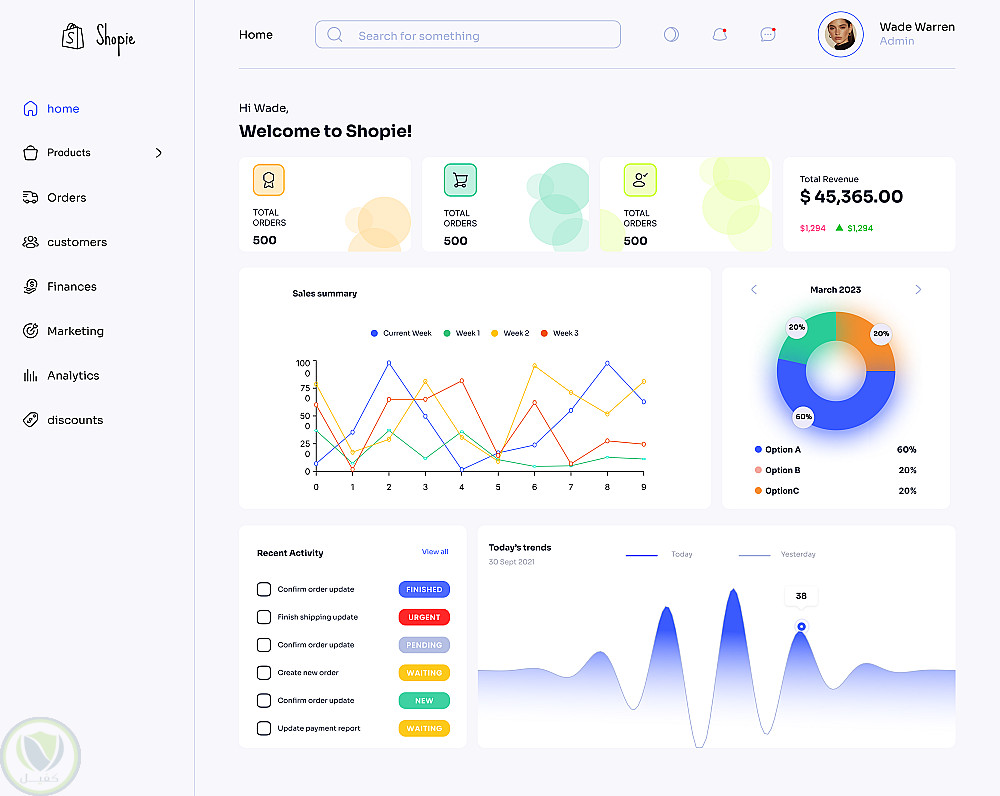The width and height of the screenshot is (1000, 796).
Task: Toggle Week 2 legend yellow dot
Action: click(494, 333)
